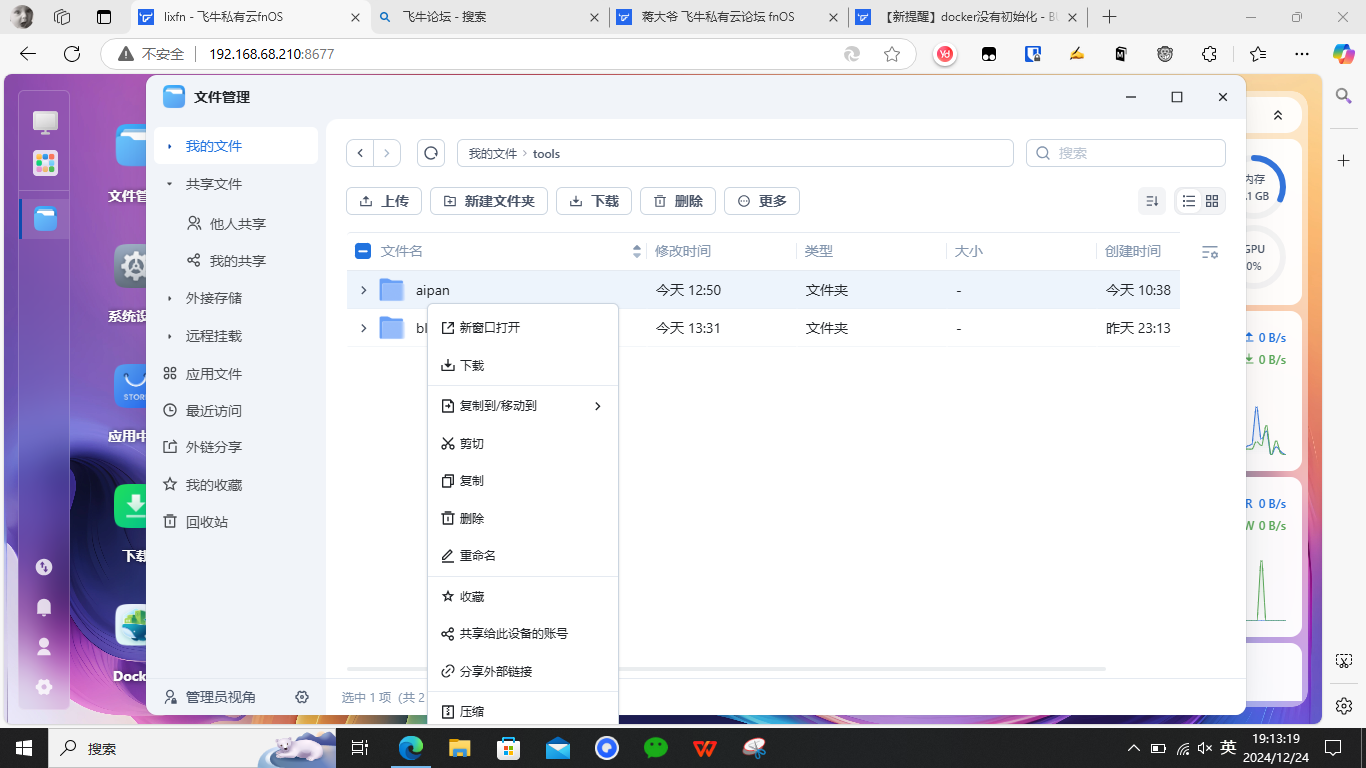This screenshot has width=1366, height=768.
Task: Toggle the select-all files checkbox
Action: [x=363, y=251]
